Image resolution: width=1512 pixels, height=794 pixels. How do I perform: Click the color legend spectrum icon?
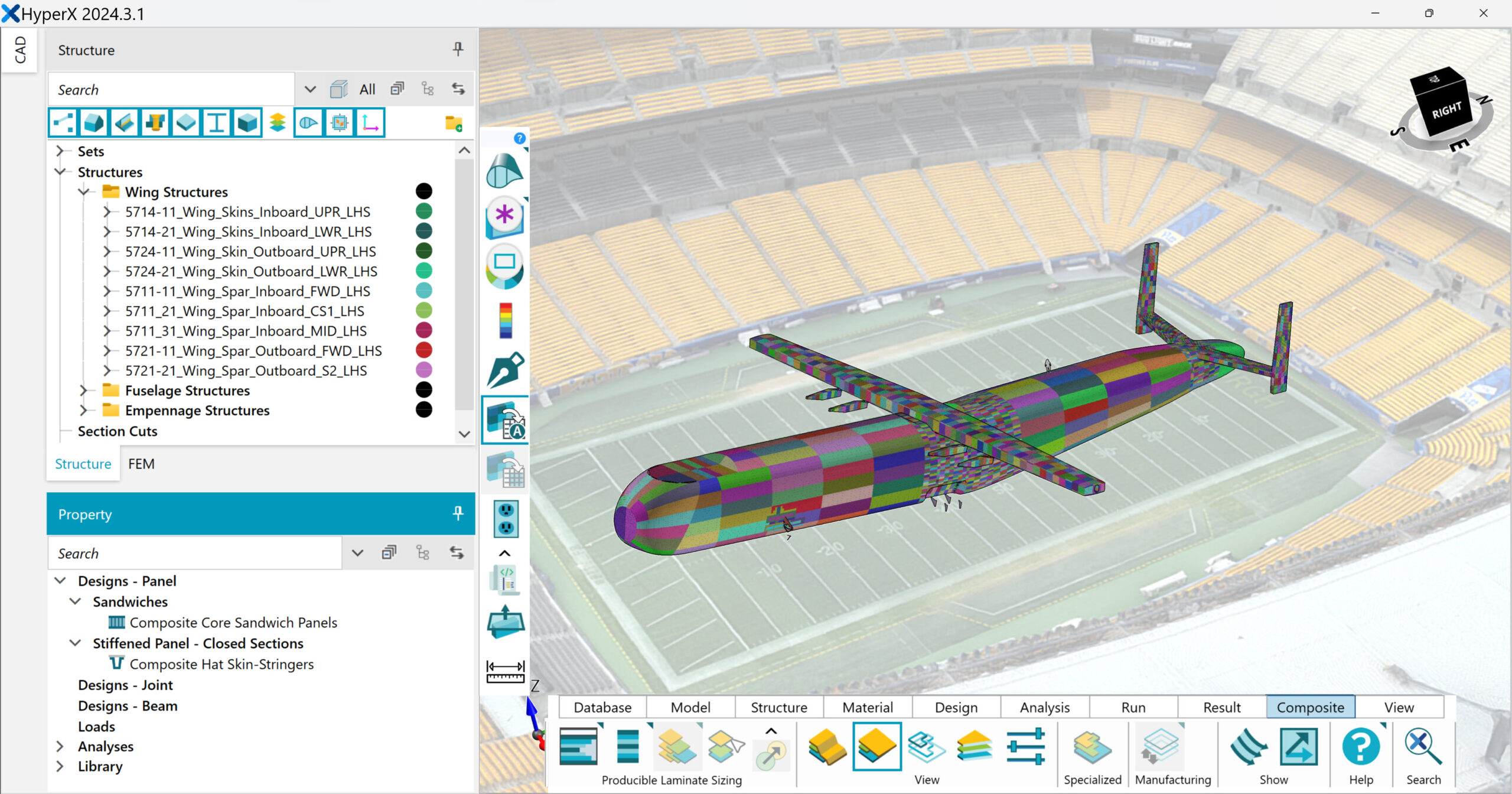tap(506, 321)
